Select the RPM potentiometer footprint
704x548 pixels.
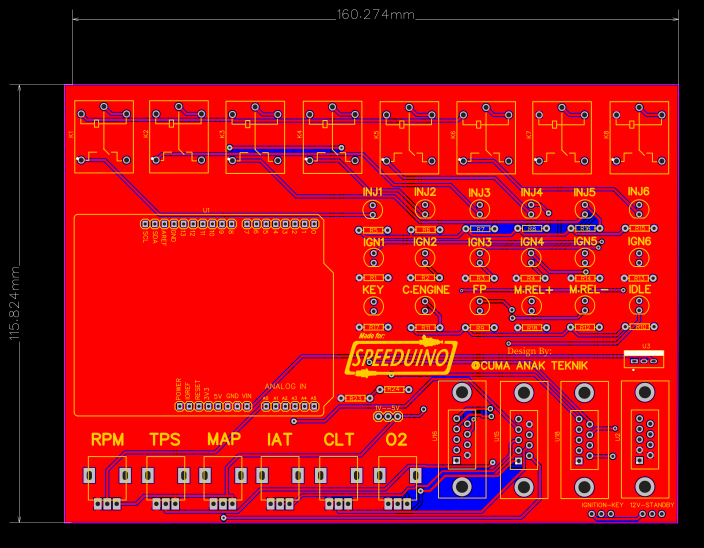point(107,477)
